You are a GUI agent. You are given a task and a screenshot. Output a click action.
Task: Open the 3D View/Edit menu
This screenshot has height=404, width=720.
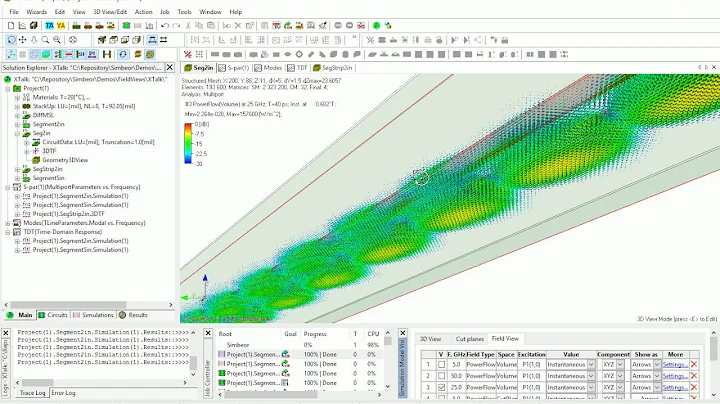110,12
